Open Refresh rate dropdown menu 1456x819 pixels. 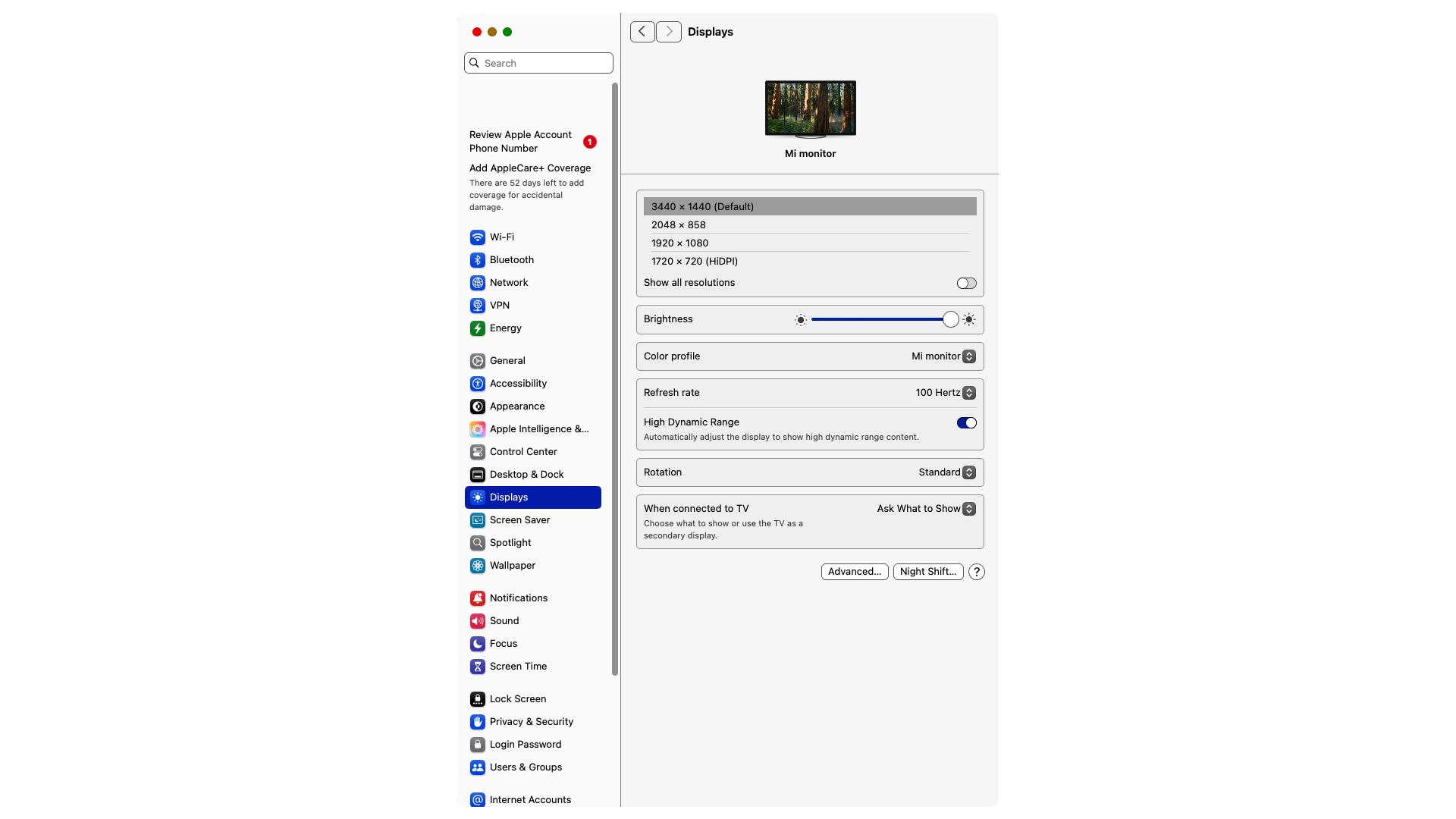click(968, 392)
